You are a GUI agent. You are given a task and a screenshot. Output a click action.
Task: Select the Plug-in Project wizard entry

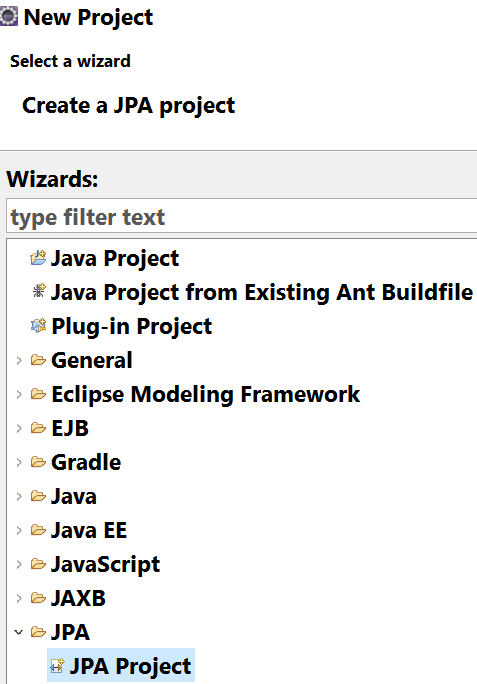click(x=131, y=326)
